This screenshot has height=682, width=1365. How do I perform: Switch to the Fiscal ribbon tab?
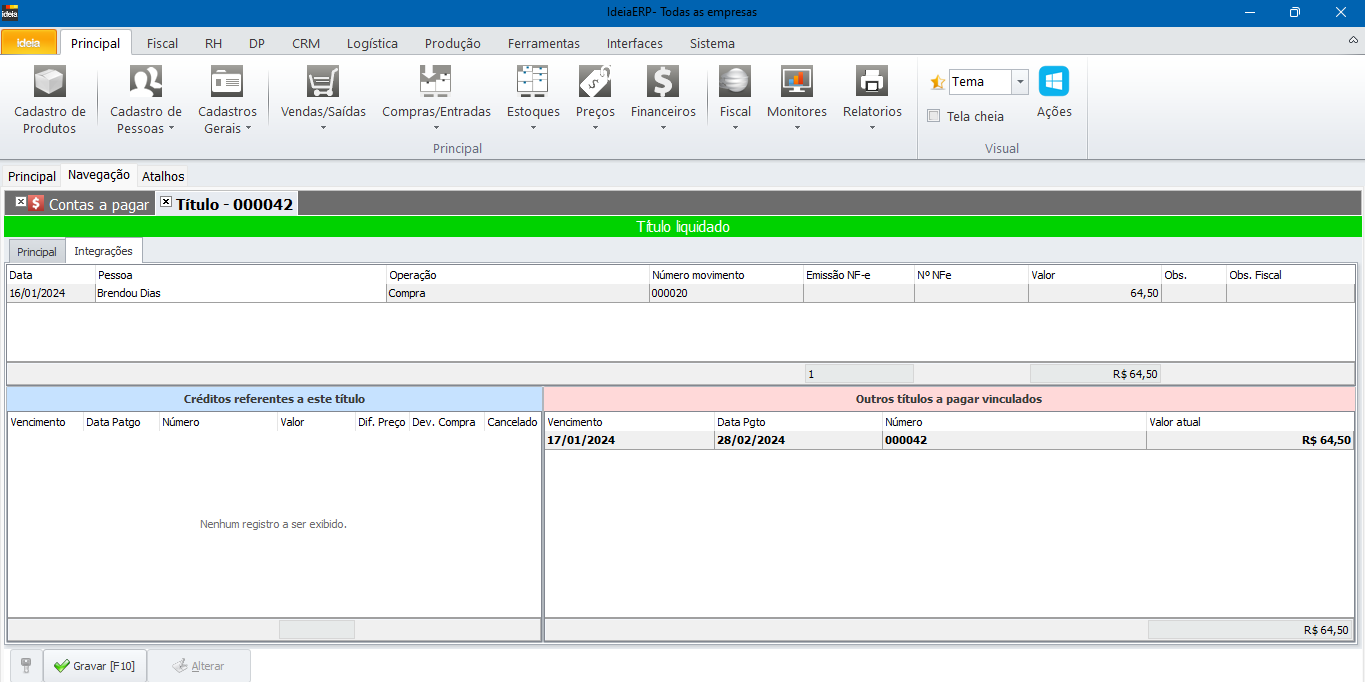point(162,43)
